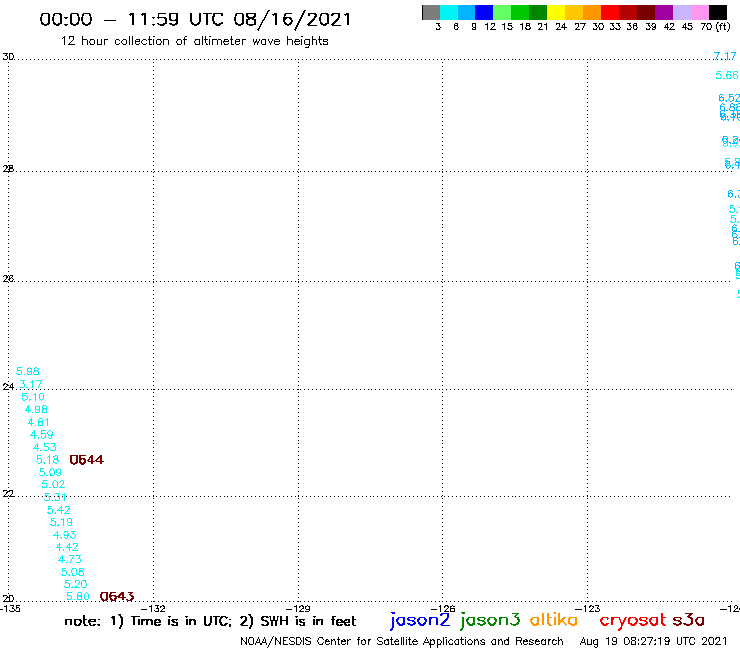740x650 pixels.
Task: Click the wave height value 5.20
Action: [x=76, y=584]
